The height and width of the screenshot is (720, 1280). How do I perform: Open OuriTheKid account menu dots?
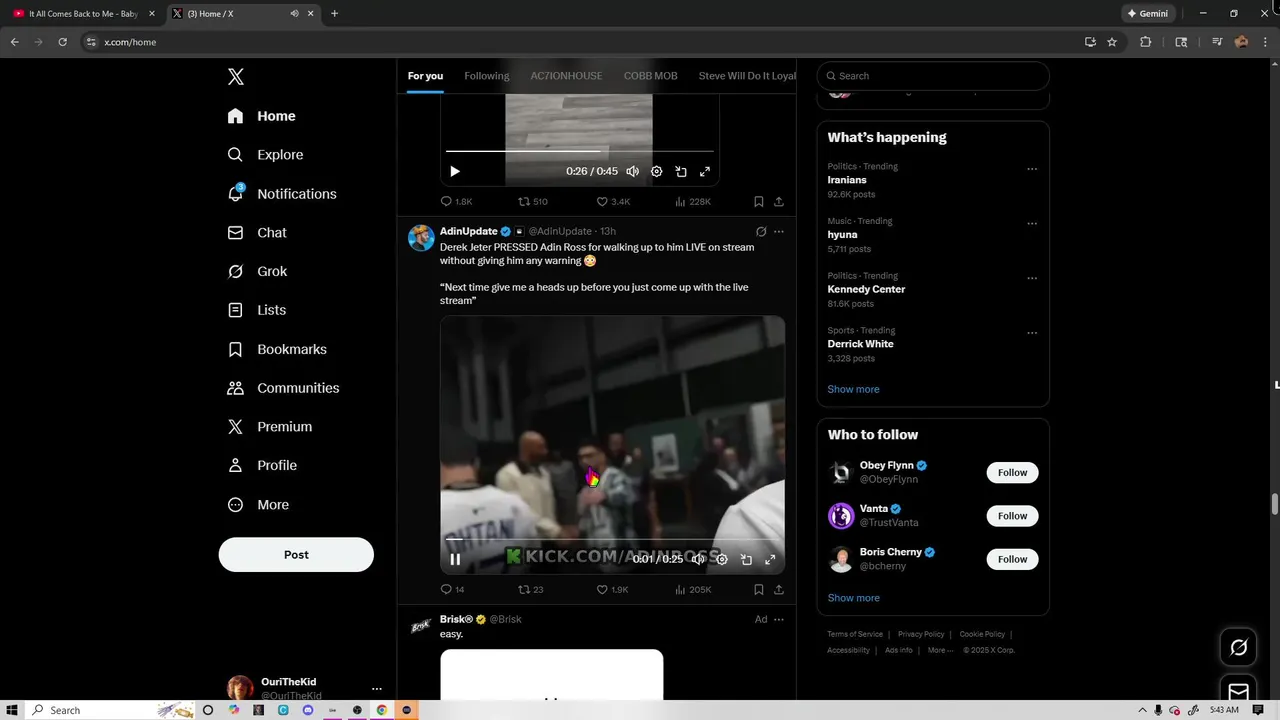(x=377, y=689)
